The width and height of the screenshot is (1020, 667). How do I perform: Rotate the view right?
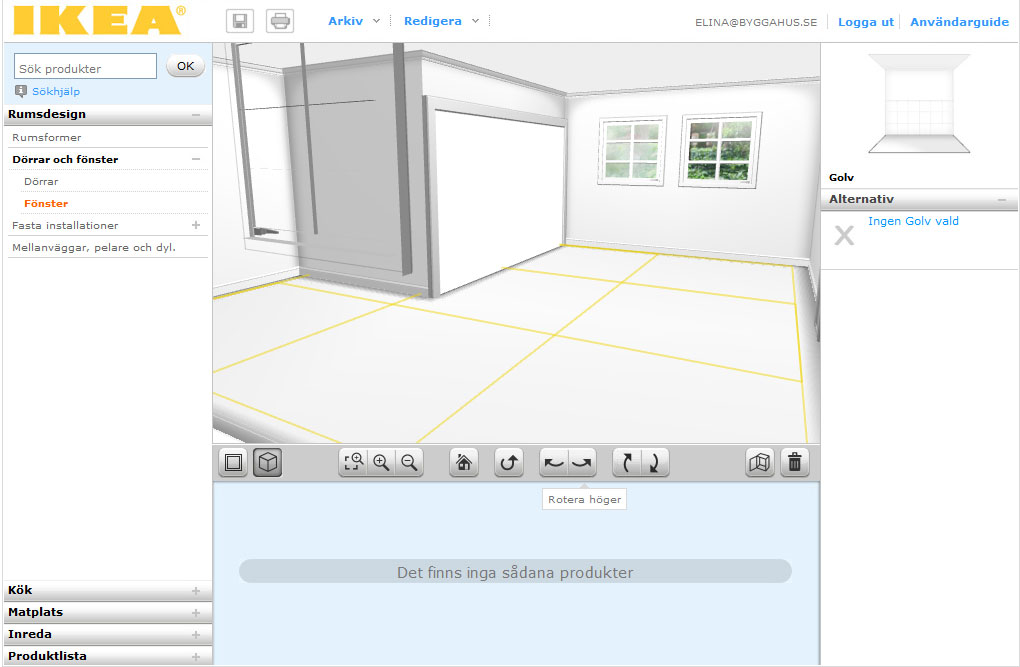(x=582, y=463)
